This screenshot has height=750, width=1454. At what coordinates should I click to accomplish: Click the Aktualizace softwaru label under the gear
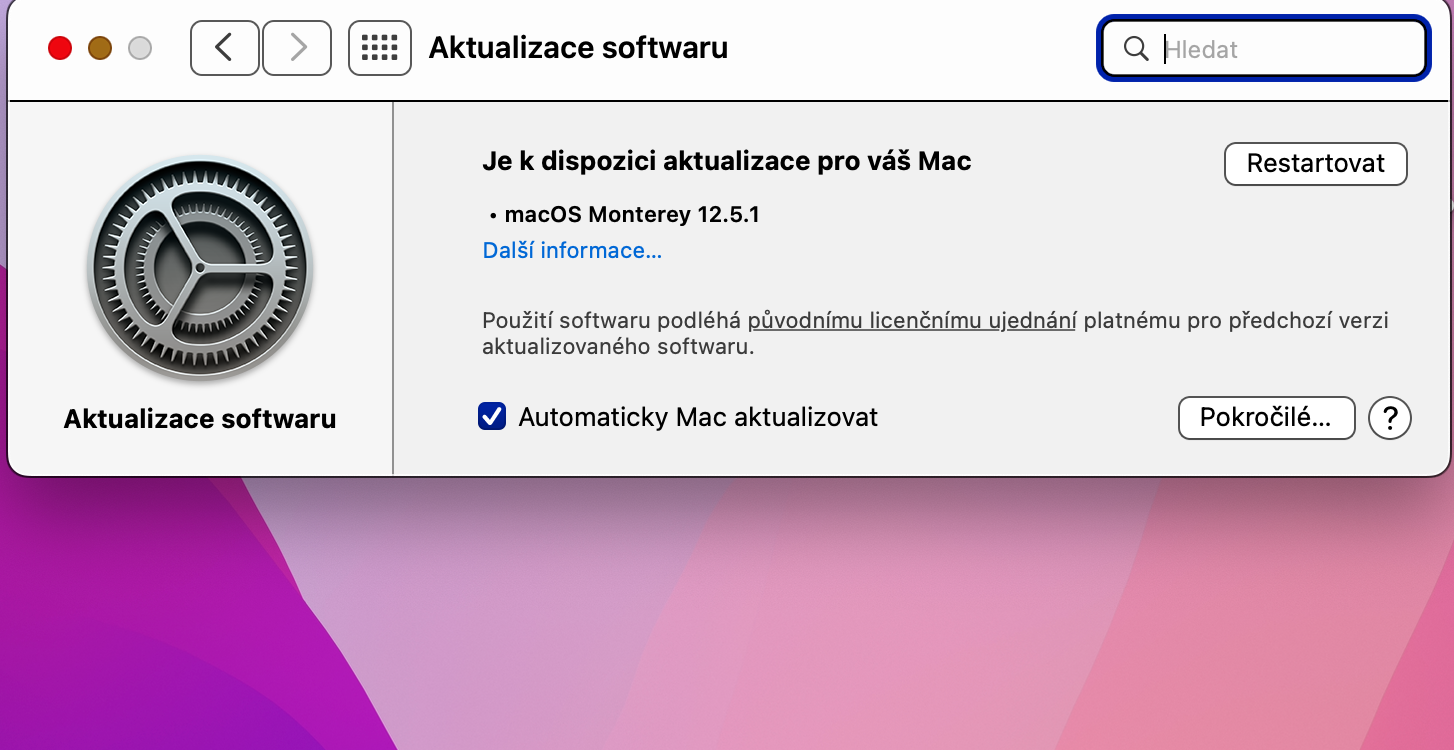point(200,418)
